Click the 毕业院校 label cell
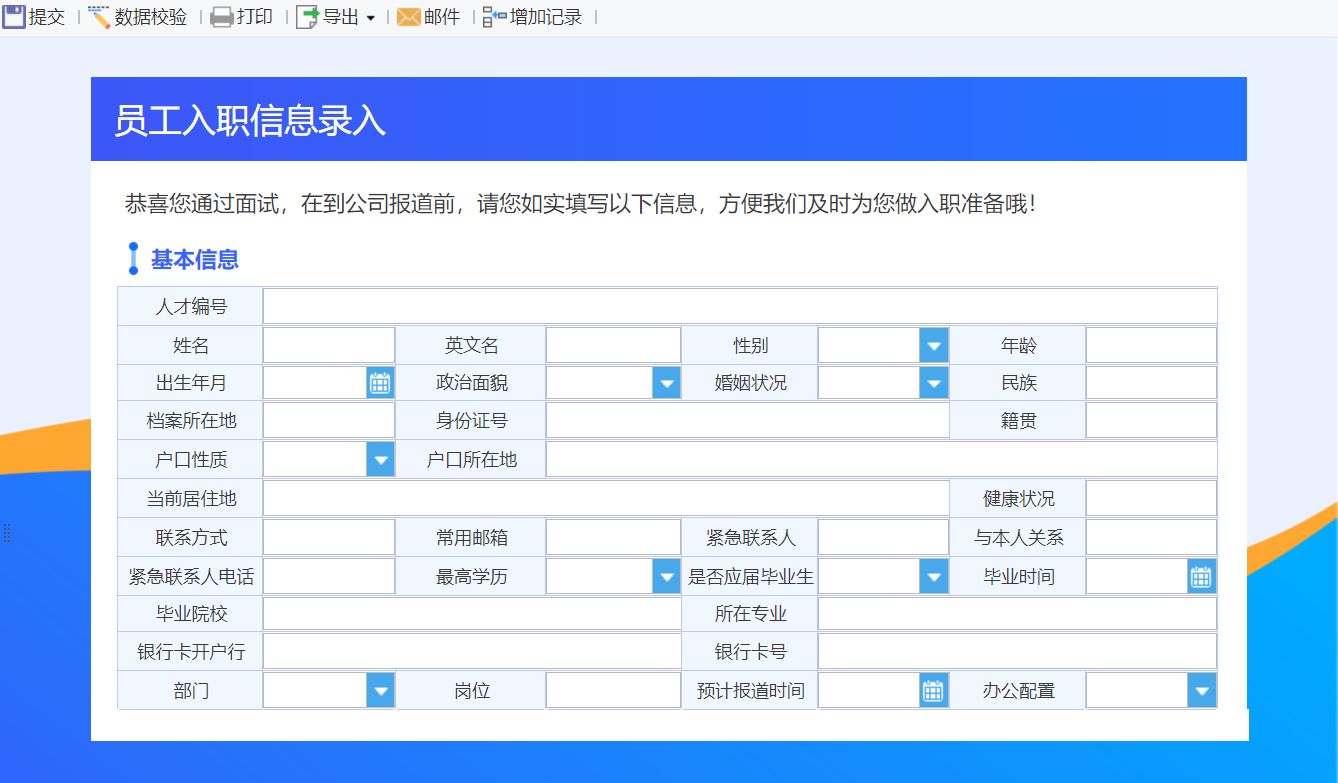The image size is (1338, 783). click(191, 613)
